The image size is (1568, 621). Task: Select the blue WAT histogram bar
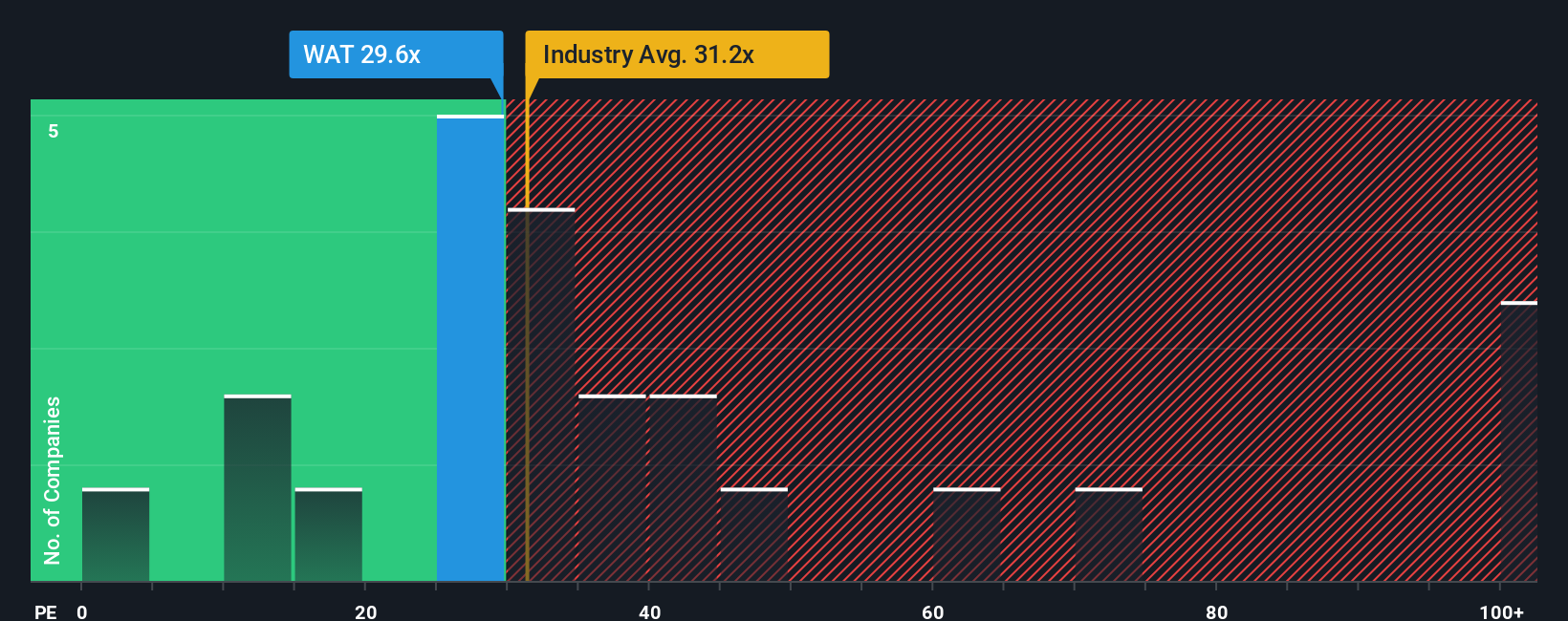tap(470, 348)
